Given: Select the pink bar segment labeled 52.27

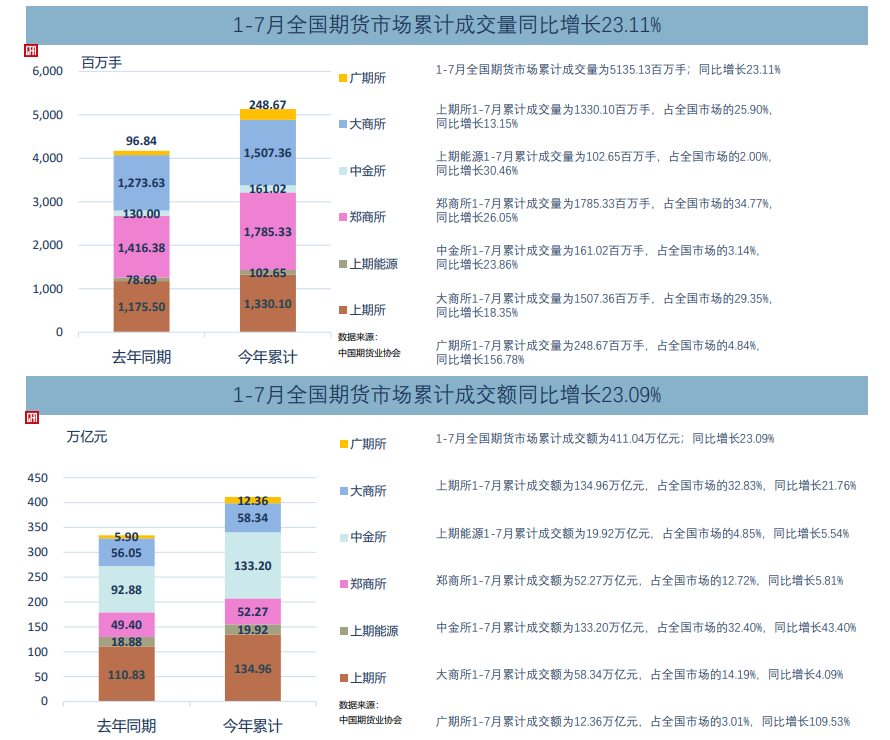Looking at the screenshot, I should pyautogui.click(x=253, y=612).
